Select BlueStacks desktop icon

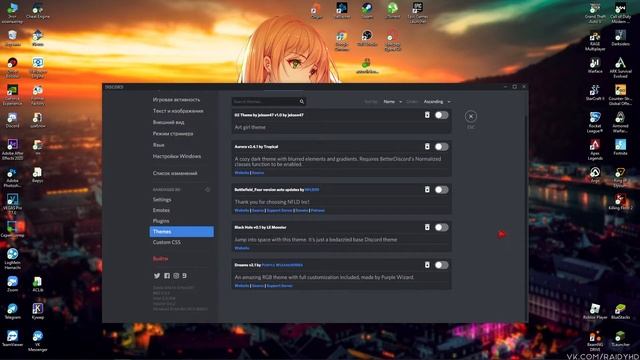(x=620, y=311)
